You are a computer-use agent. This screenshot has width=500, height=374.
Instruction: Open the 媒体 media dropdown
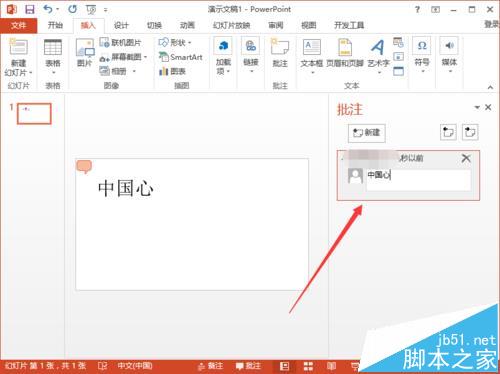coord(449,56)
